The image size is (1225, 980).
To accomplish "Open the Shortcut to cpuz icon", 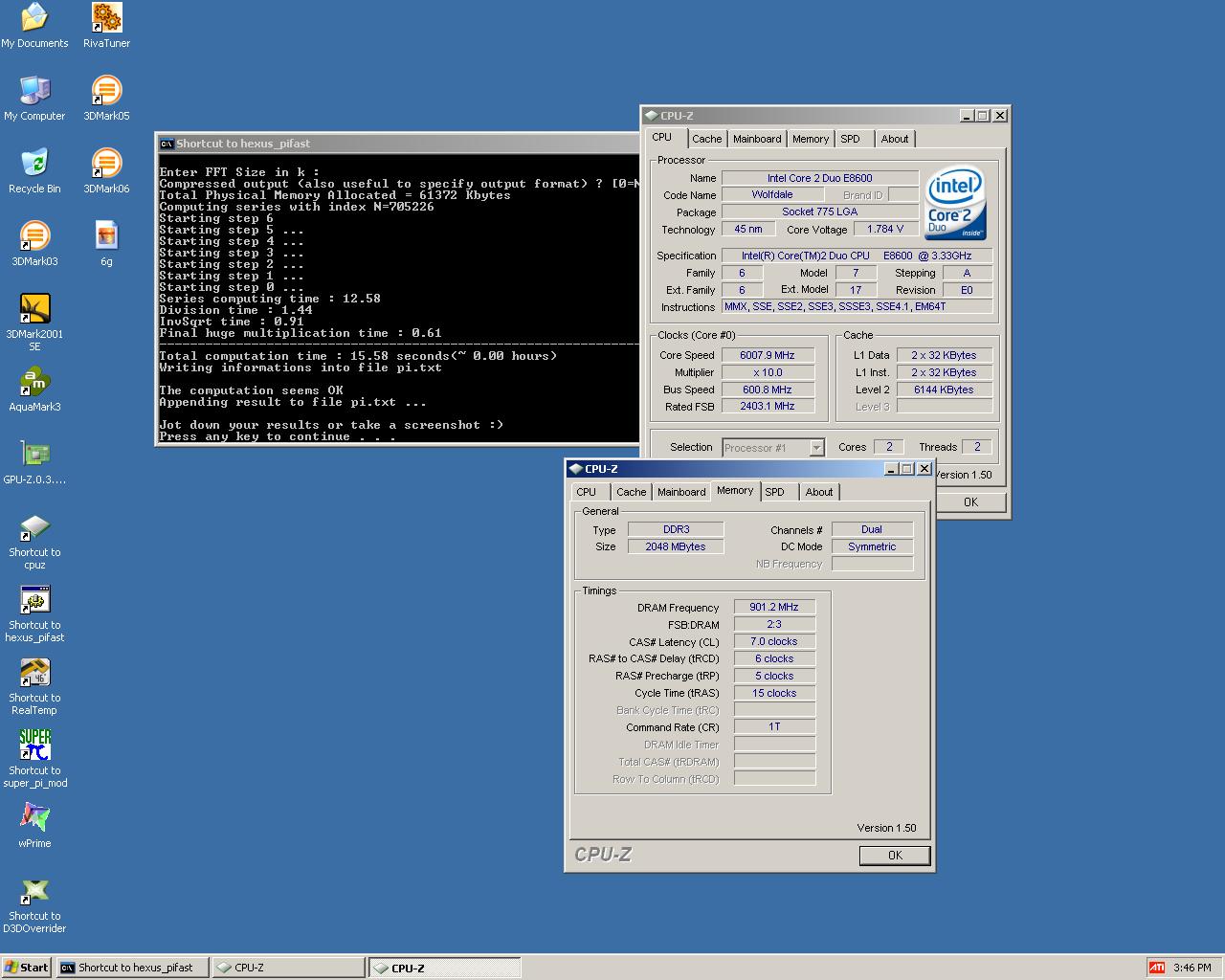I will tap(34, 541).
